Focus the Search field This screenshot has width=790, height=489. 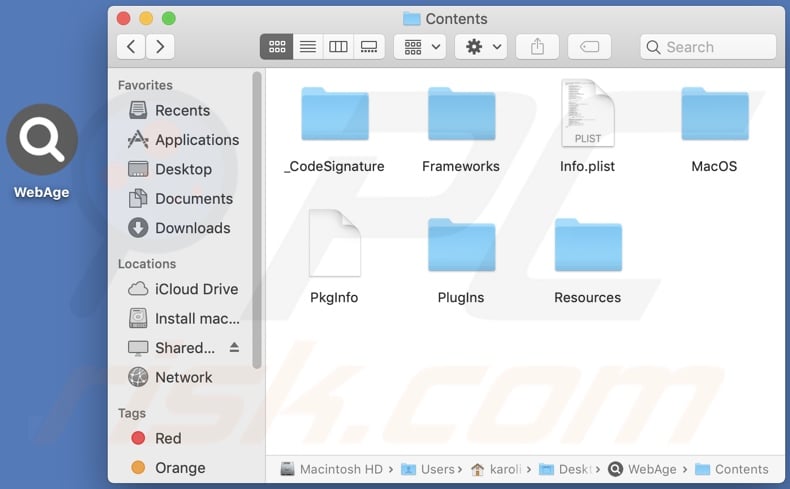click(x=708, y=47)
